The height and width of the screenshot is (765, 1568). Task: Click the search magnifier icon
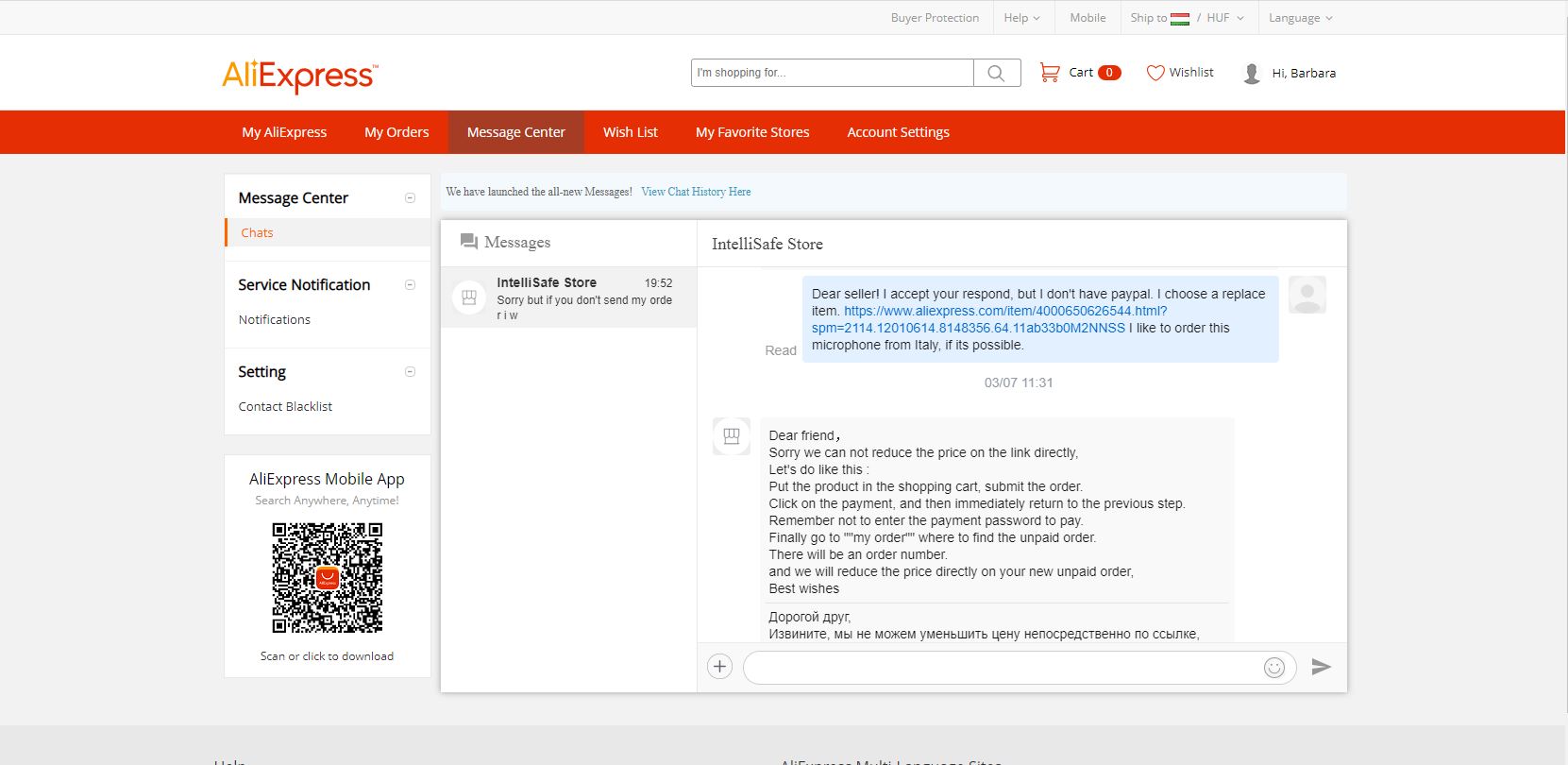(x=996, y=74)
